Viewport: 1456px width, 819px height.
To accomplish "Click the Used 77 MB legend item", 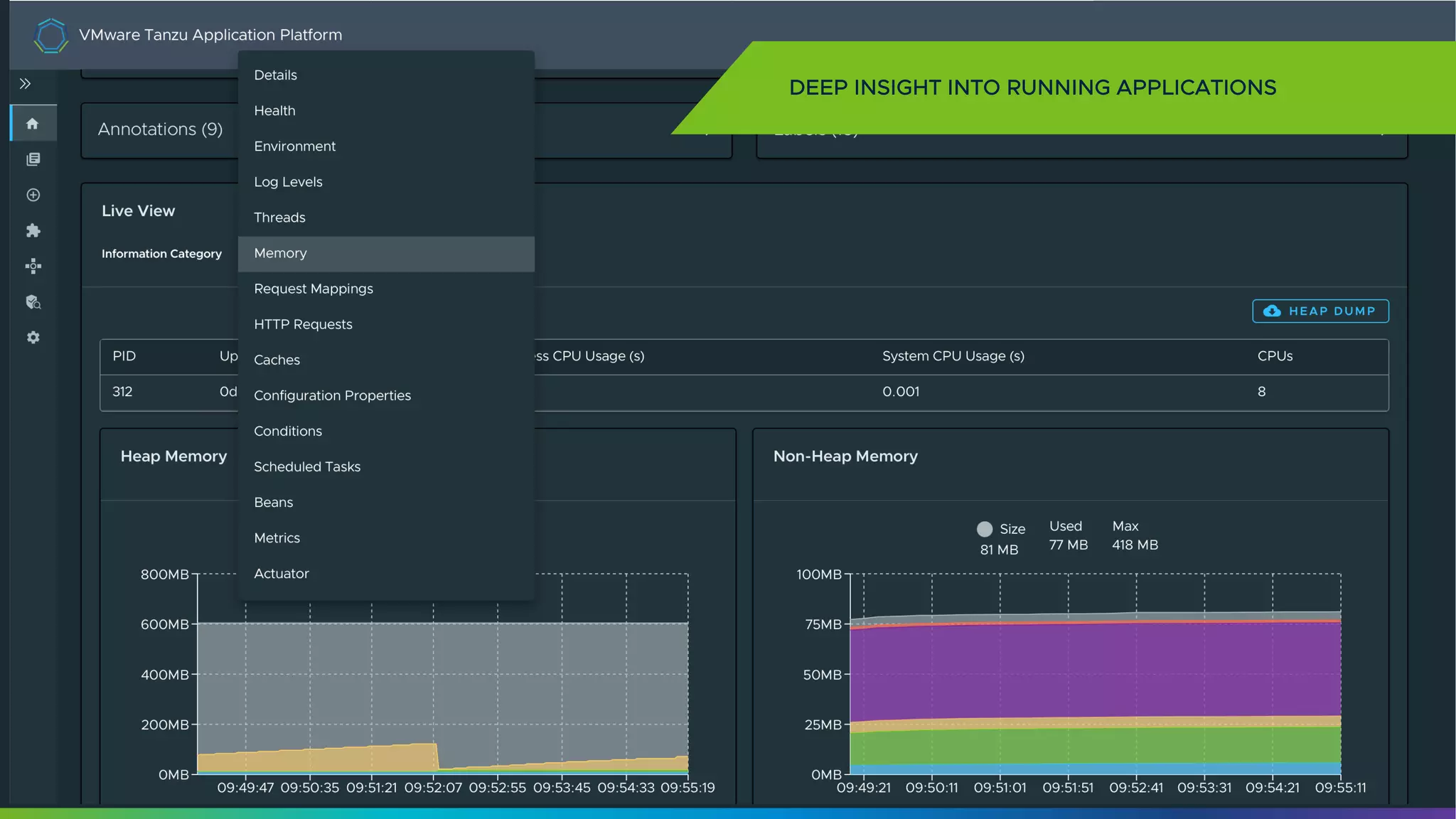I will [1068, 535].
